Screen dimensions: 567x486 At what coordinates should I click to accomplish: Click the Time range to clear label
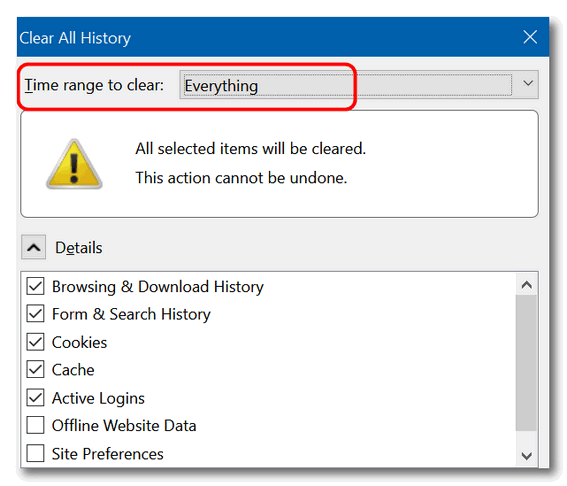(x=94, y=85)
